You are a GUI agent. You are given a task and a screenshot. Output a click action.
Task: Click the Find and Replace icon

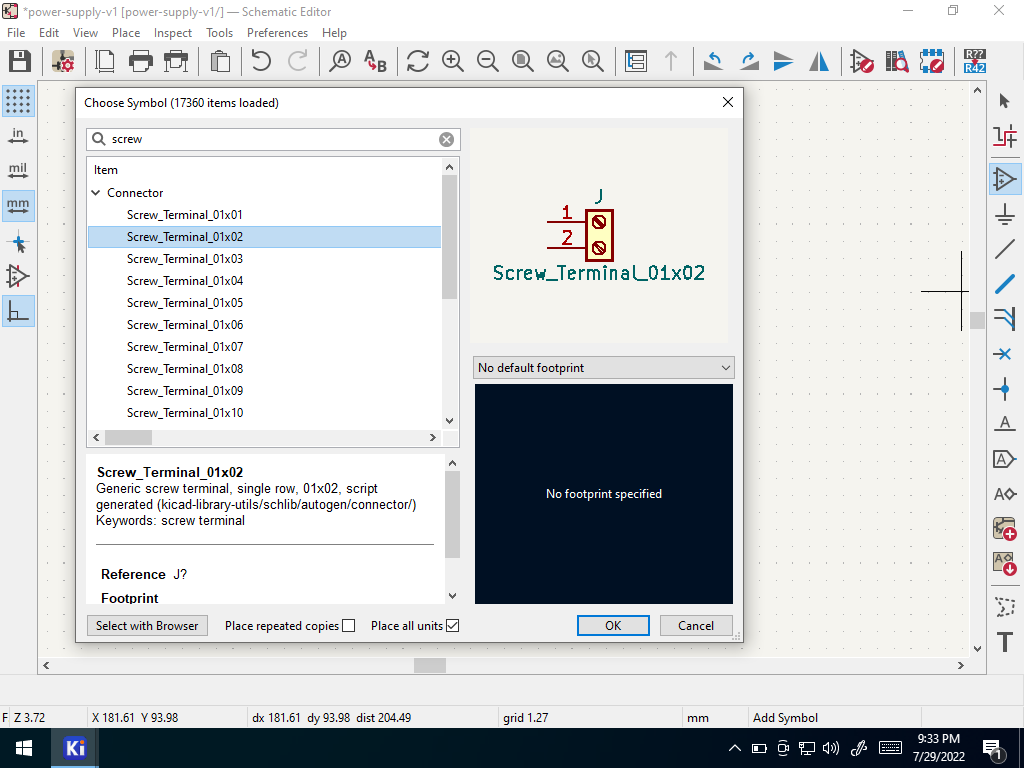(375, 61)
